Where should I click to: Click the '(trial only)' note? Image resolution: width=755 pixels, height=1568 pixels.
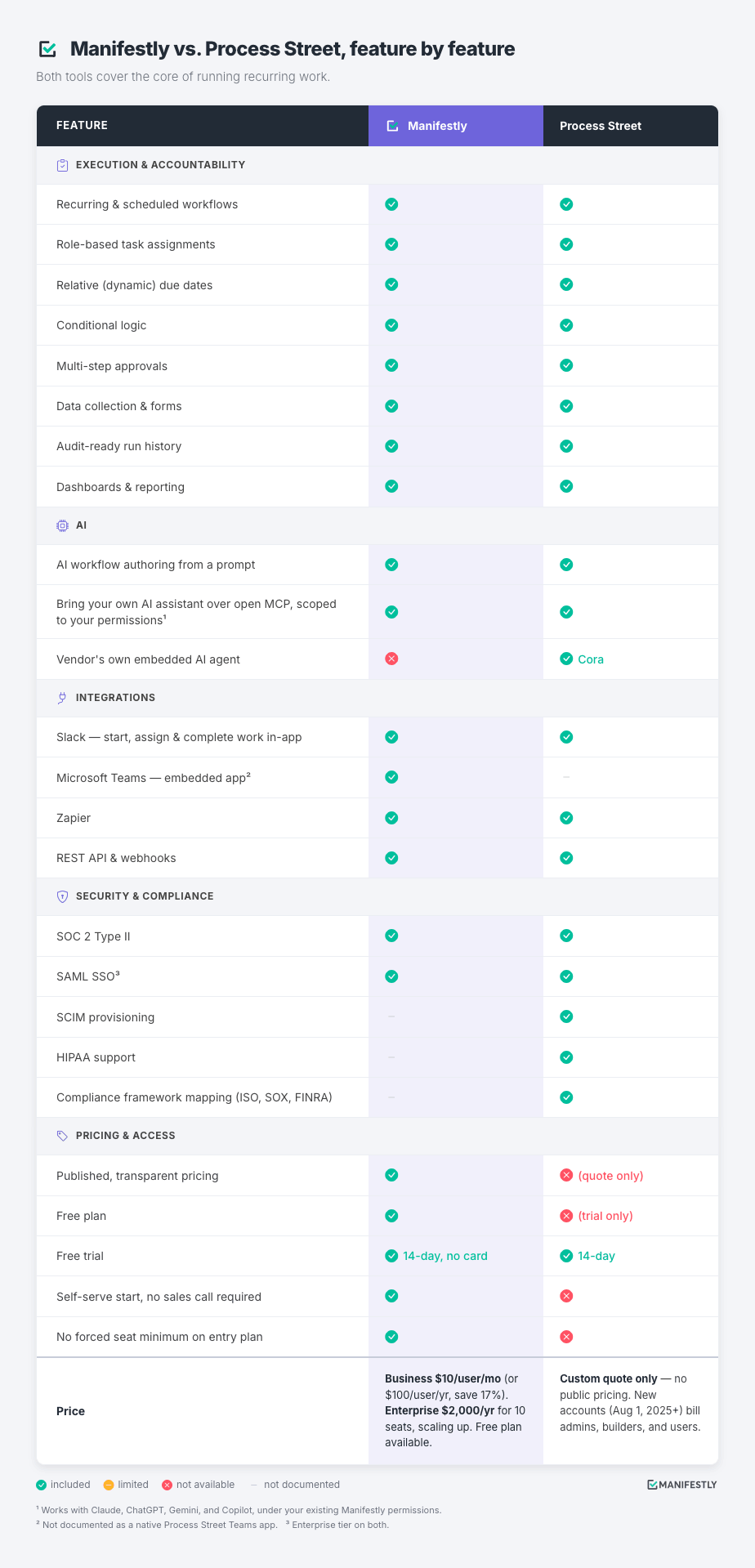click(605, 1216)
